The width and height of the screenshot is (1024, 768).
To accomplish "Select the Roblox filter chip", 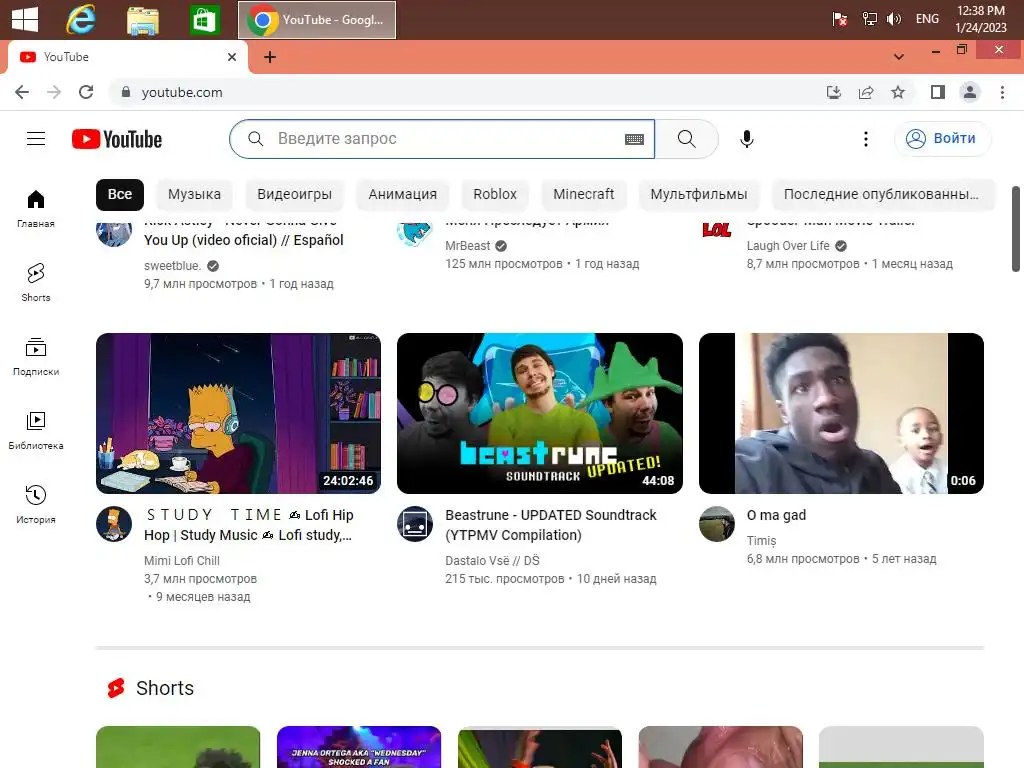I will coord(494,194).
